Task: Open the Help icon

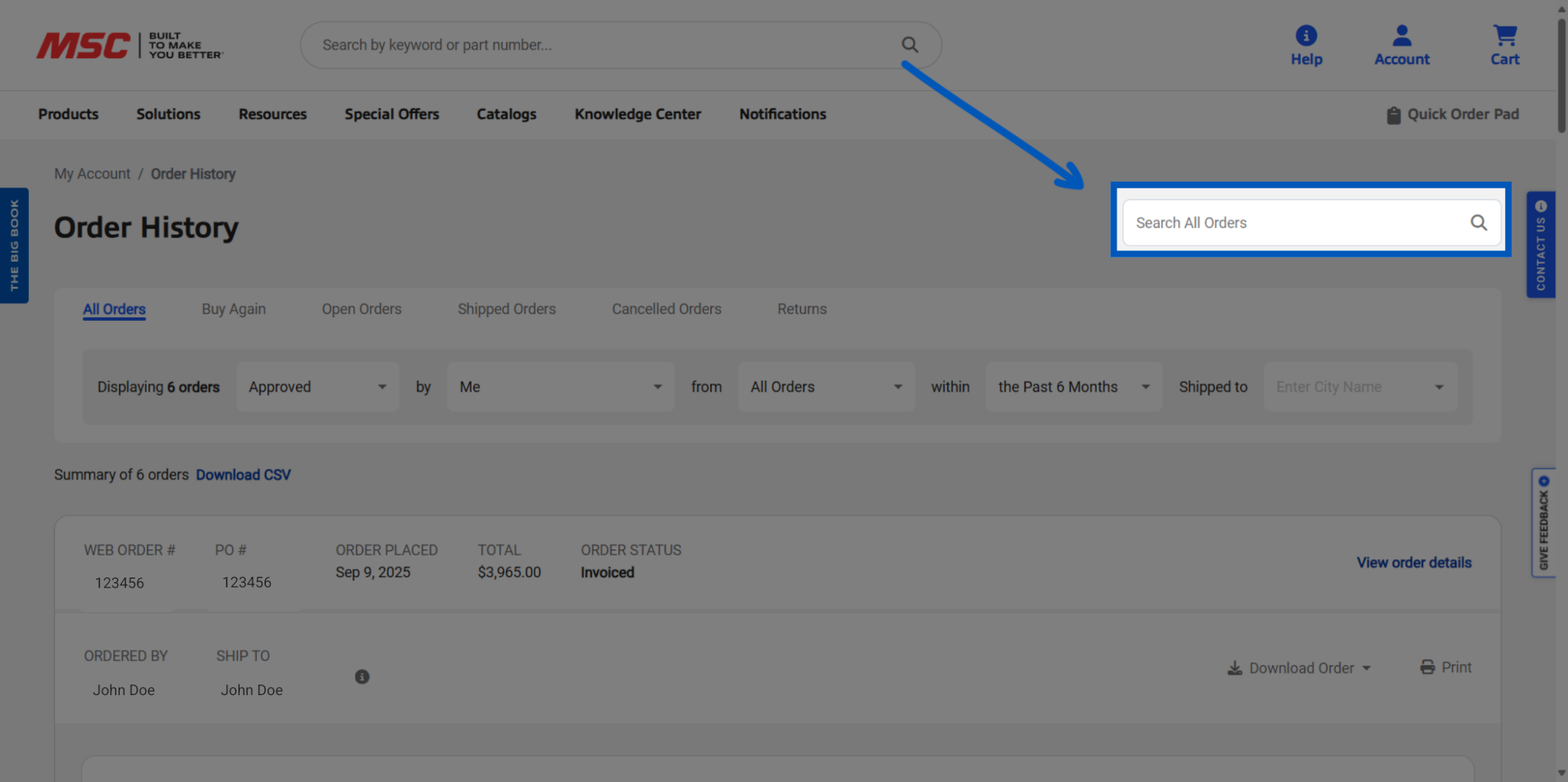Action: (1306, 45)
